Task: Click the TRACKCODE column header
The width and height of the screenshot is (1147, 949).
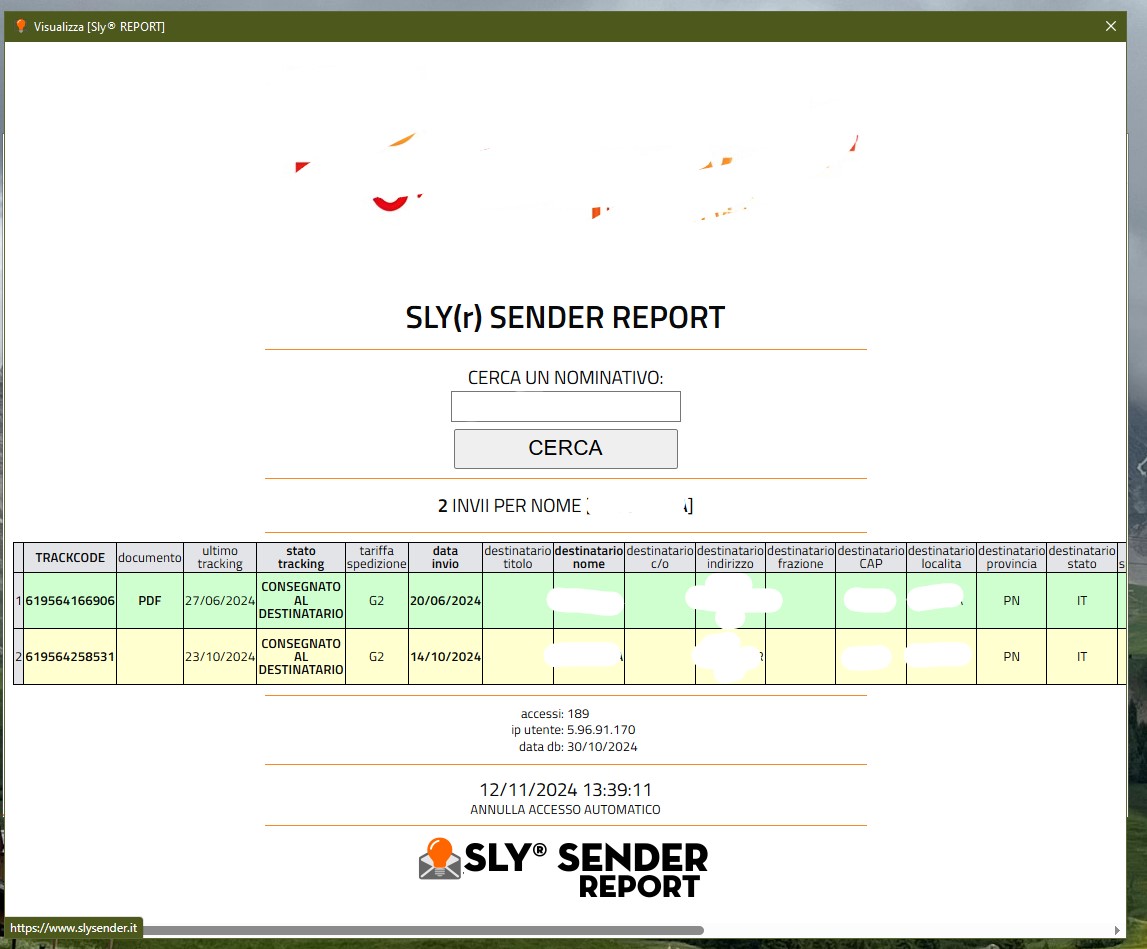Action: [x=70, y=558]
